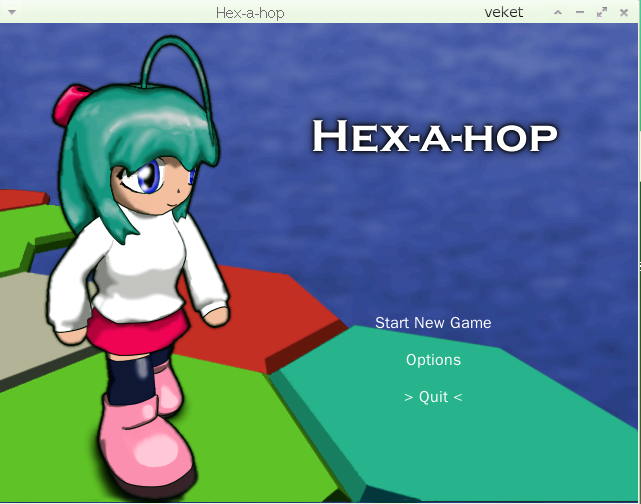The image size is (641, 504).
Task: Maximize the Hex-a-hop window
Action: tap(602, 13)
